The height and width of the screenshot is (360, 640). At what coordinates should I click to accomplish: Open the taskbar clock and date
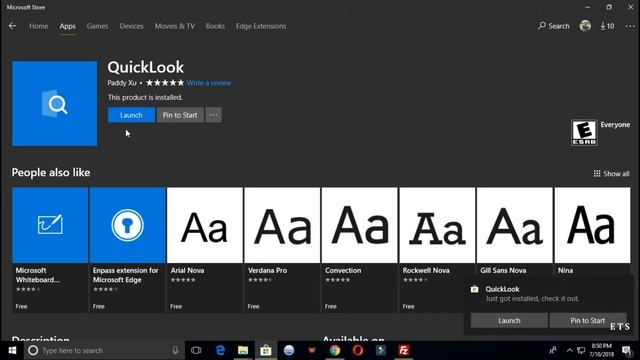[601, 350]
